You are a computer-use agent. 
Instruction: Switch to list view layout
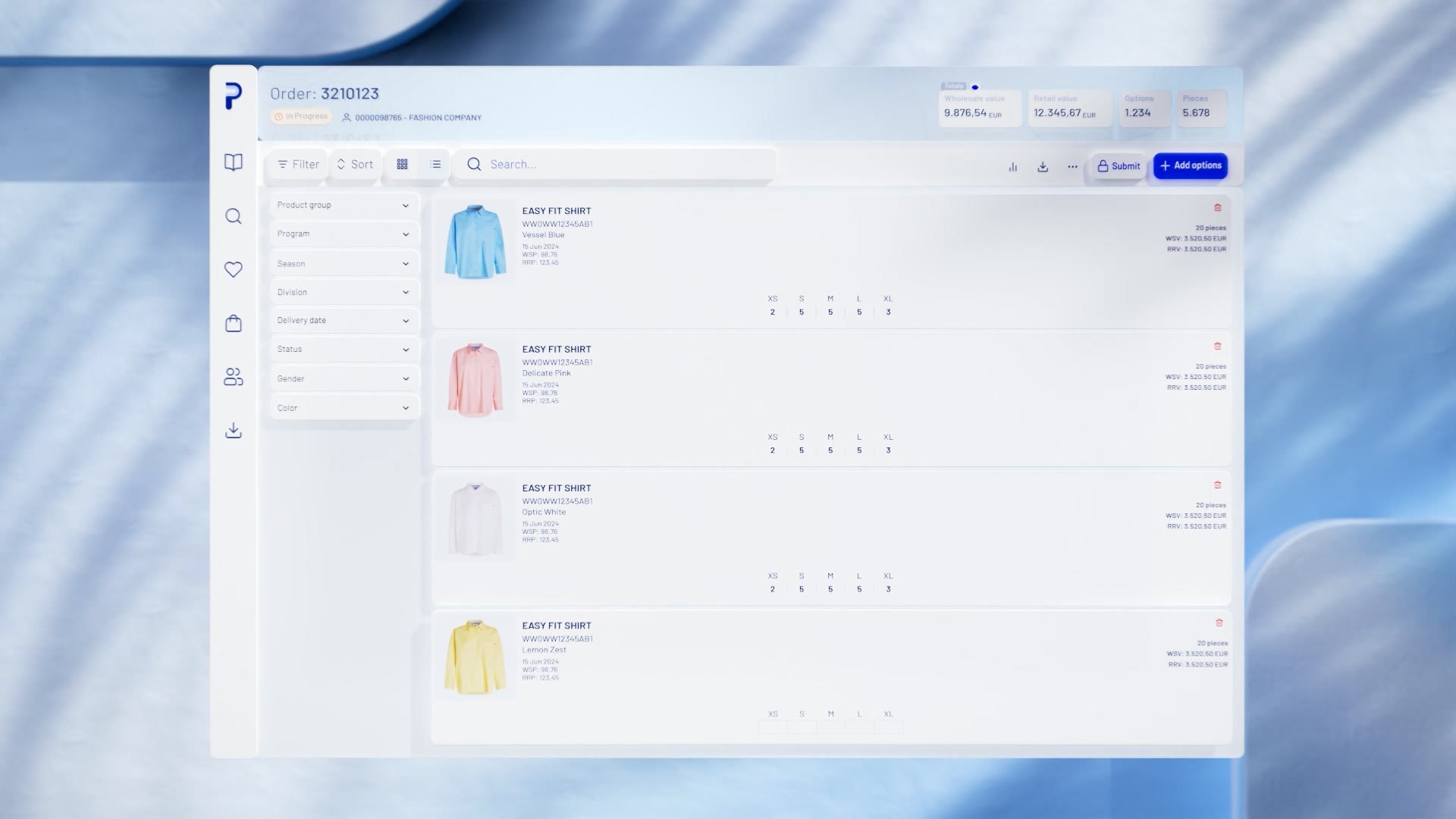pyautogui.click(x=435, y=165)
